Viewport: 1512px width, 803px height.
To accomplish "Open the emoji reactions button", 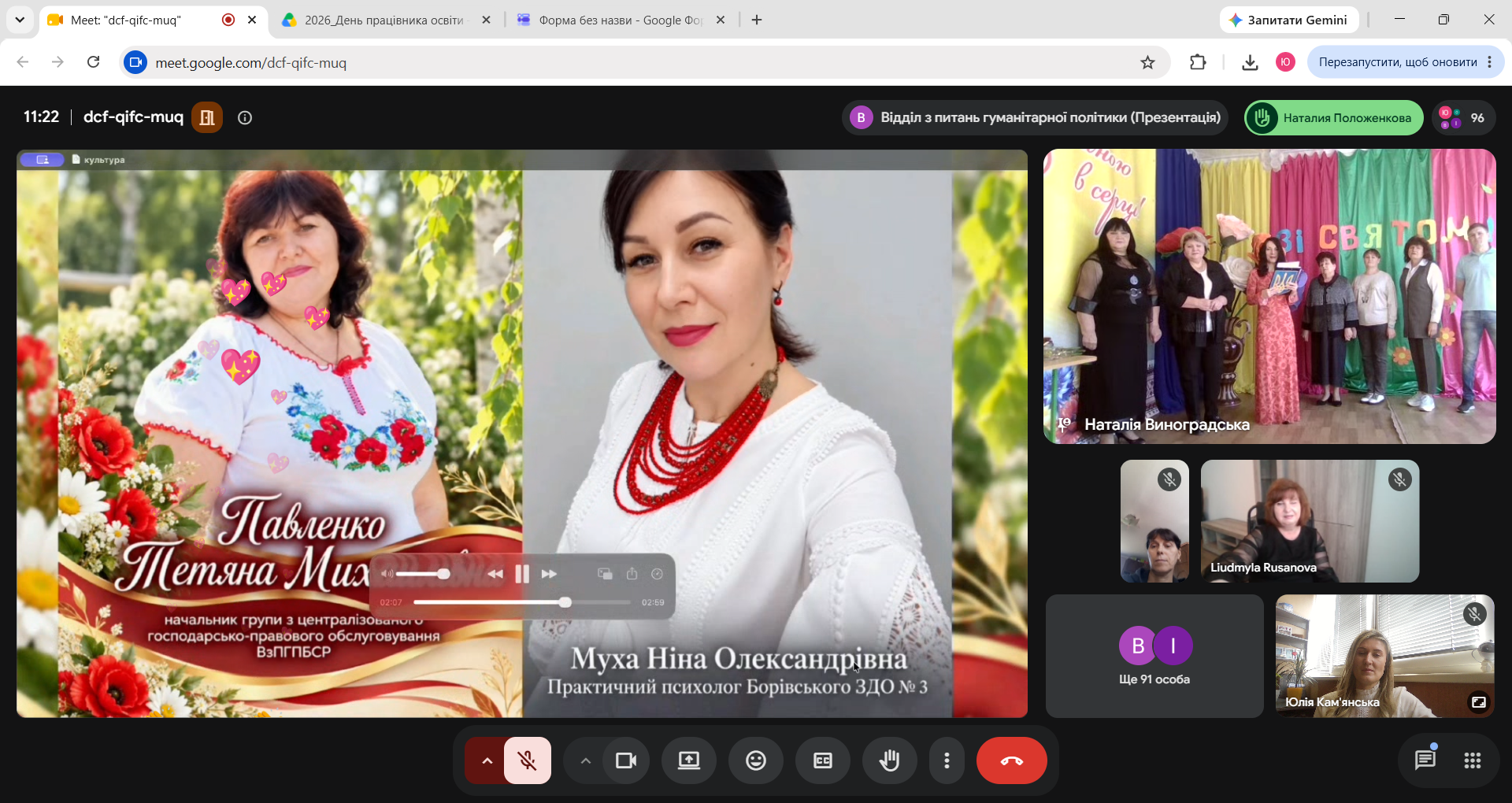I will 756,760.
